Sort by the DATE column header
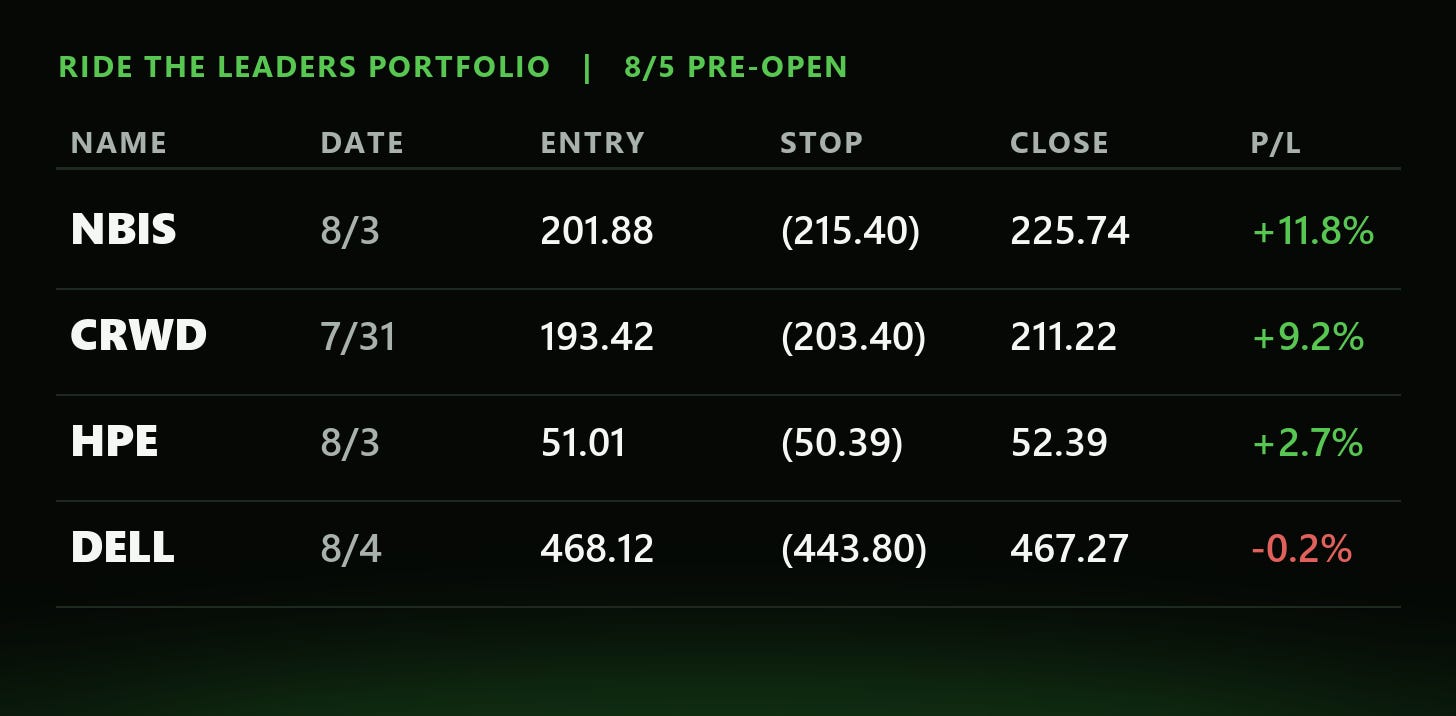Image resolution: width=1456 pixels, height=716 pixels. [x=362, y=143]
